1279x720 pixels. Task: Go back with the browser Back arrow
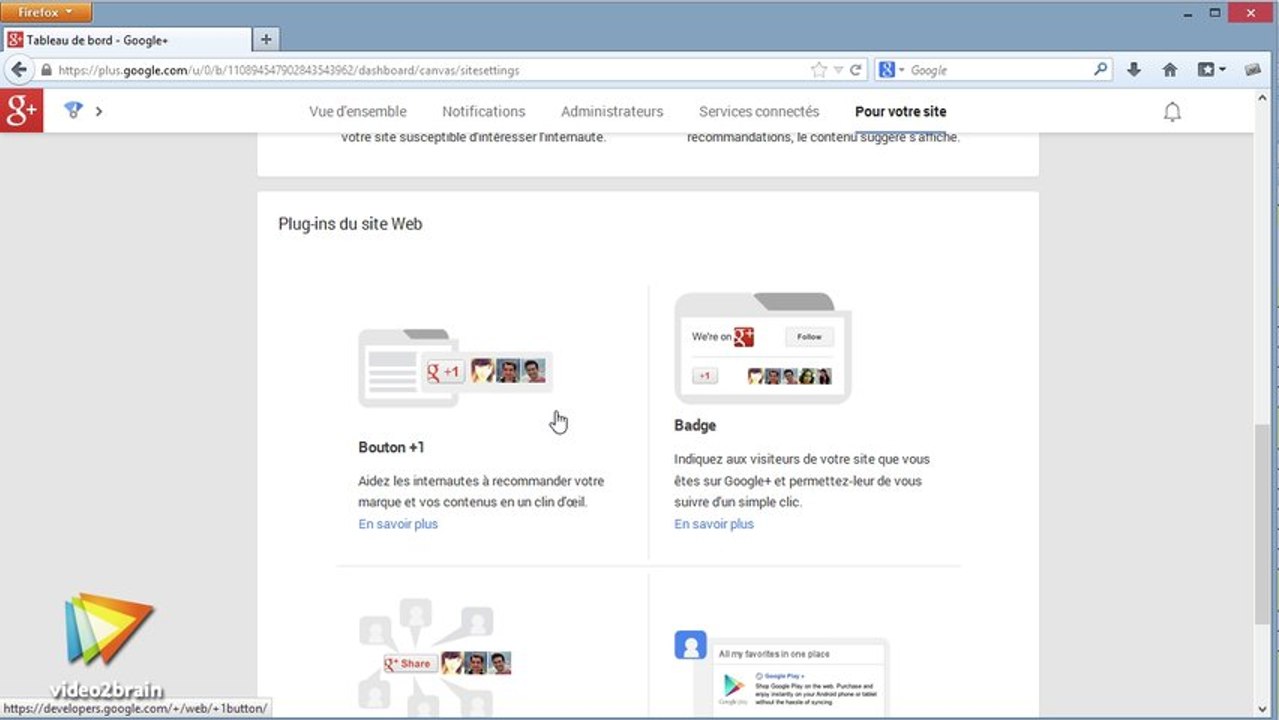18,70
